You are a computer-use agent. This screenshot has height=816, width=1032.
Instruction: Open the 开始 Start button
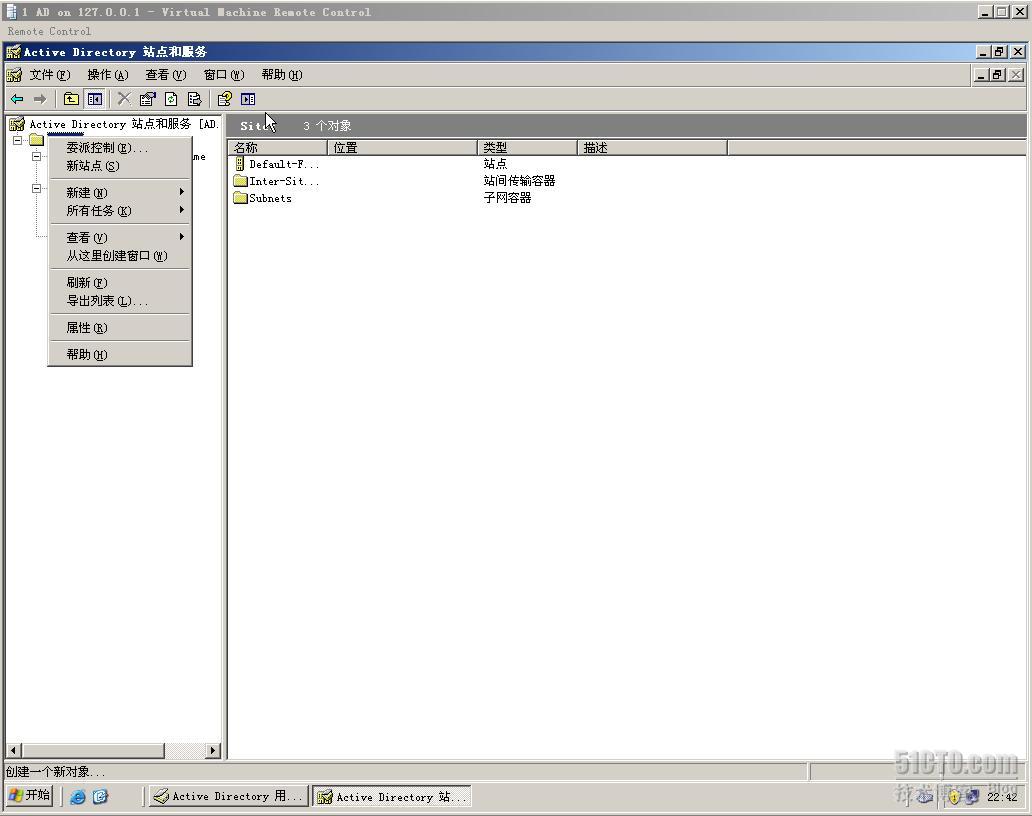[x=30, y=796]
